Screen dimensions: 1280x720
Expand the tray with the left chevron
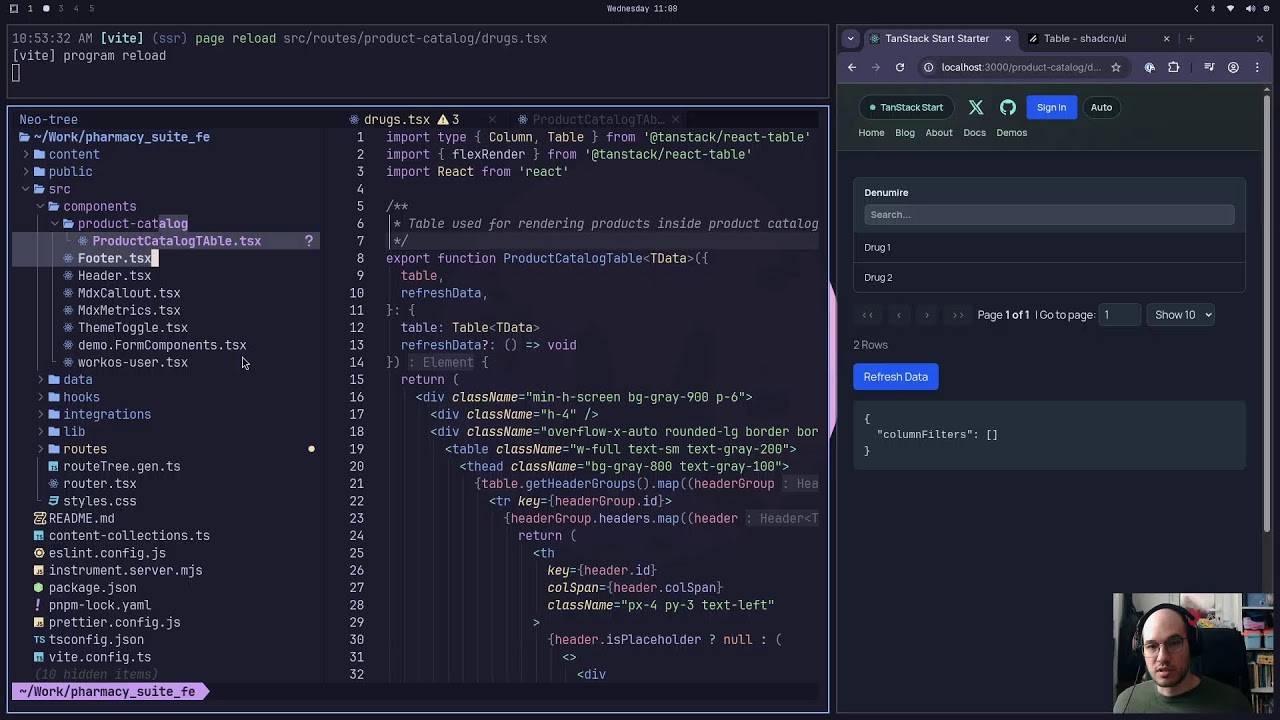pos(1196,8)
